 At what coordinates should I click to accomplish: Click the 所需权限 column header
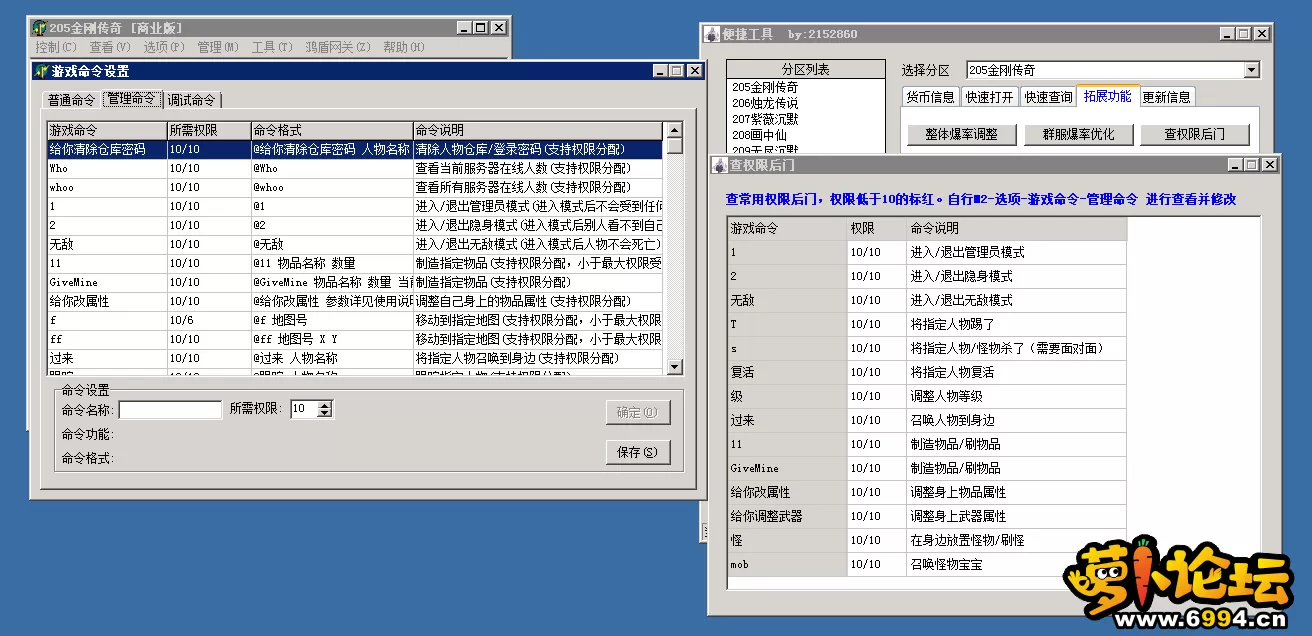209,130
